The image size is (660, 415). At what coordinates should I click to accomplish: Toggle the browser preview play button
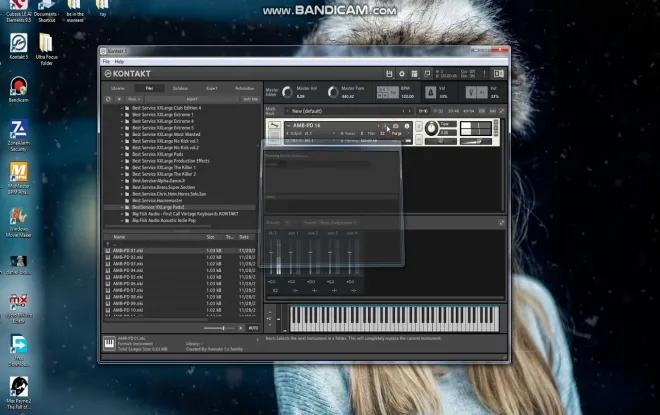click(x=241, y=328)
